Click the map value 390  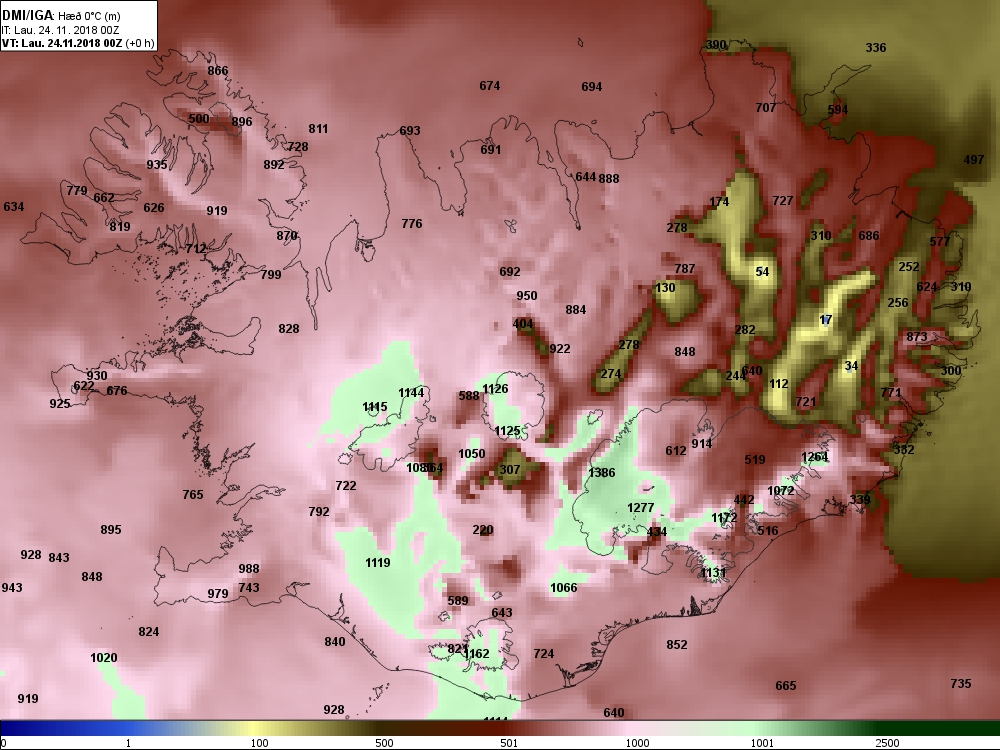pos(716,45)
